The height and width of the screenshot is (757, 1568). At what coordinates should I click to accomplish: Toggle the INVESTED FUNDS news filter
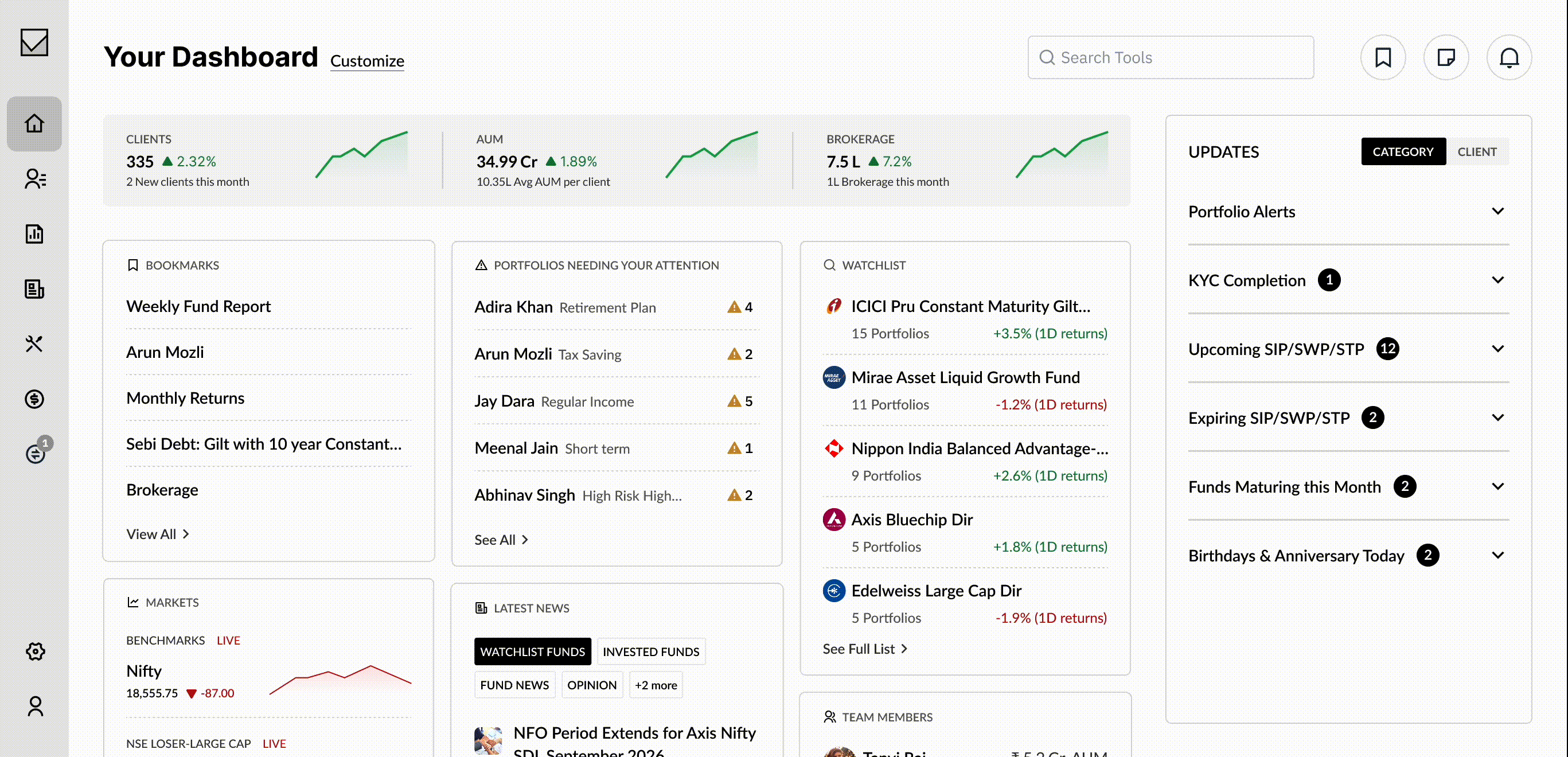click(651, 651)
